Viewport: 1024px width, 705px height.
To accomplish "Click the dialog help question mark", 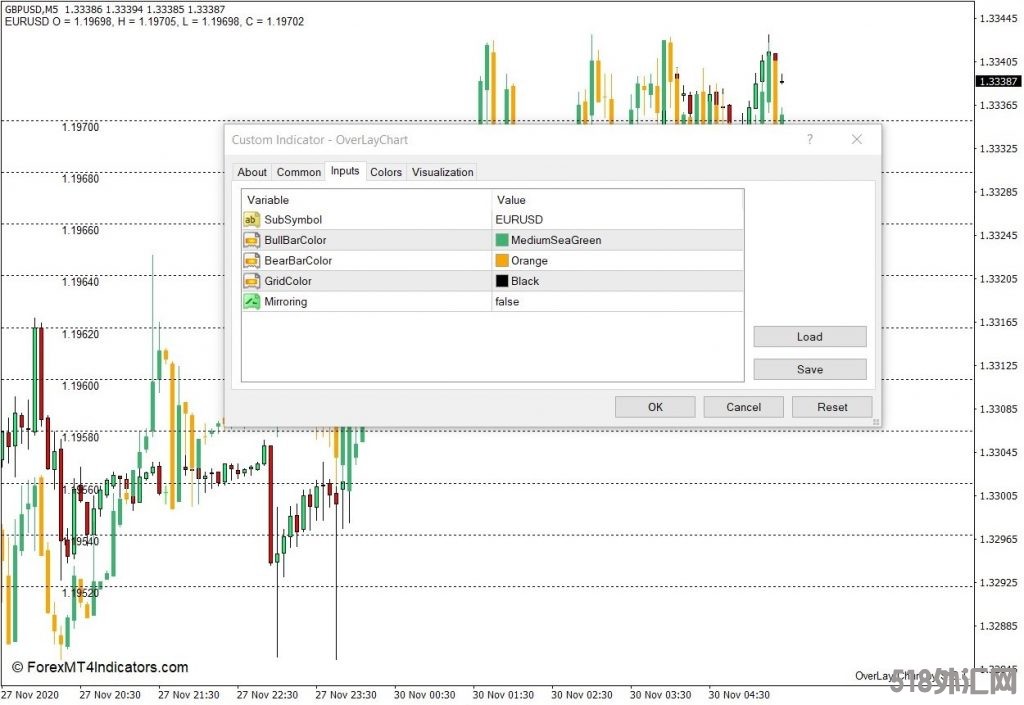I will click(810, 139).
